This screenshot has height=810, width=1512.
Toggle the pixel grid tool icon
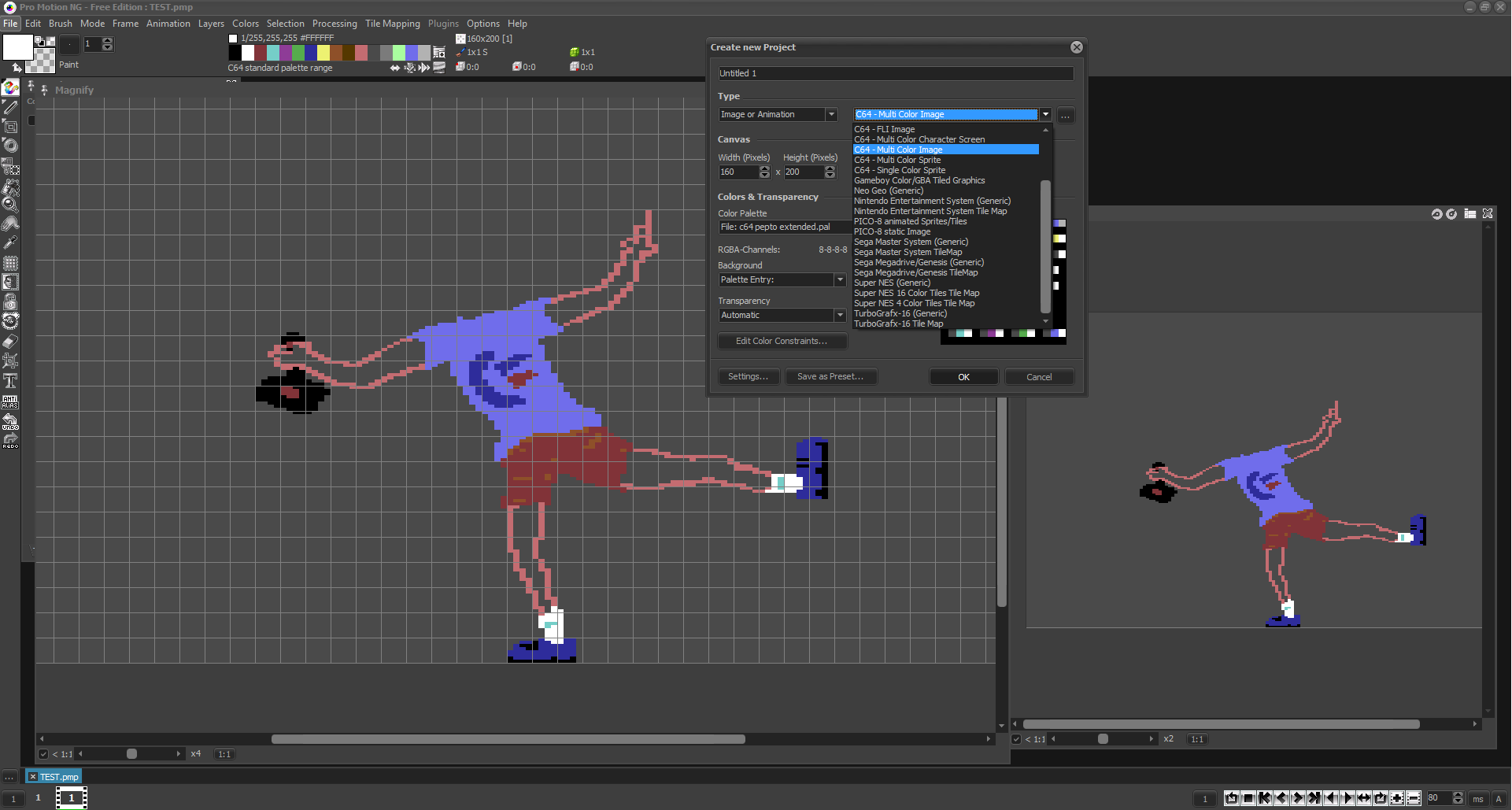pos(10,263)
